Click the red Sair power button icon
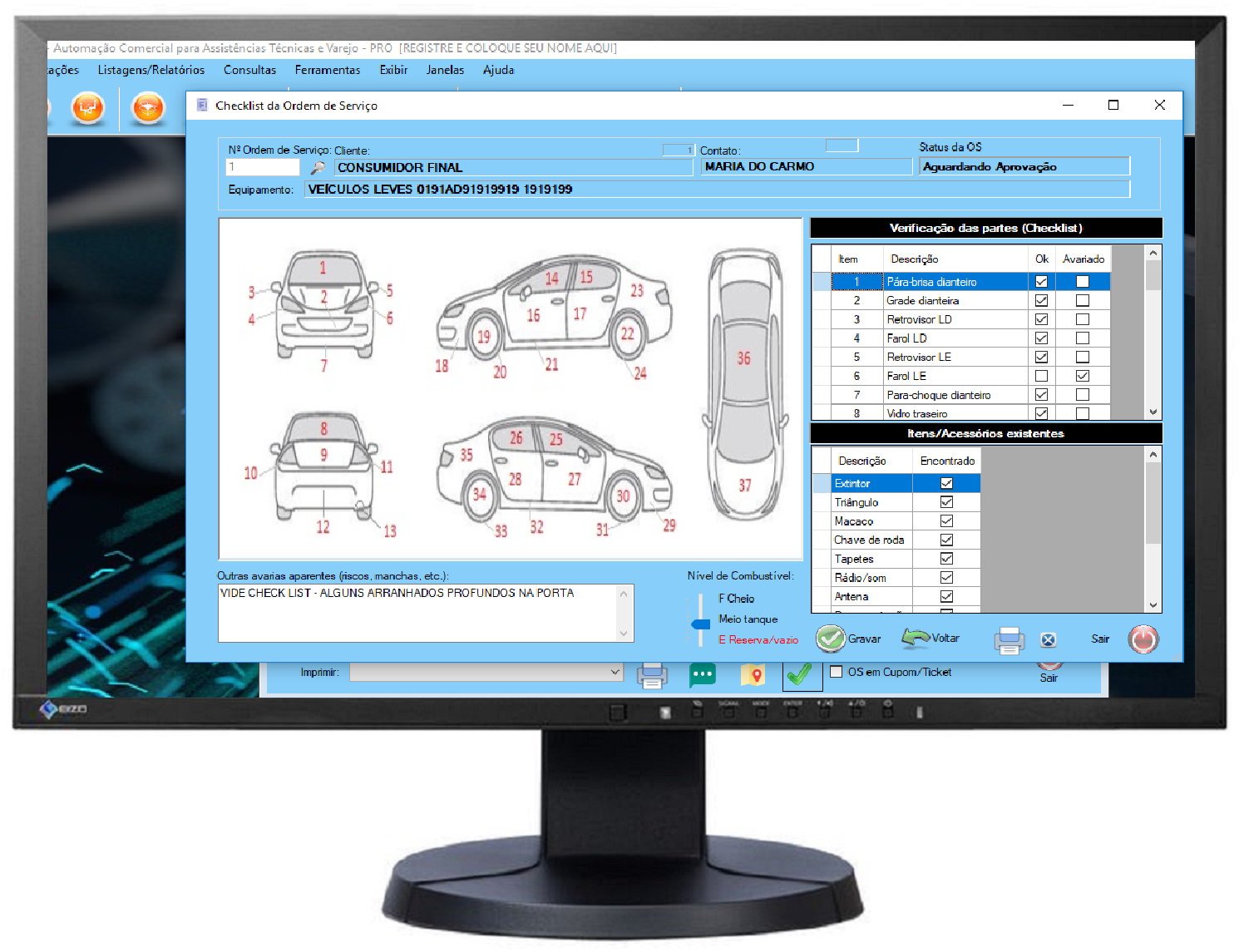The width and height of the screenshot is (1239, 952). pos(1144,639)
